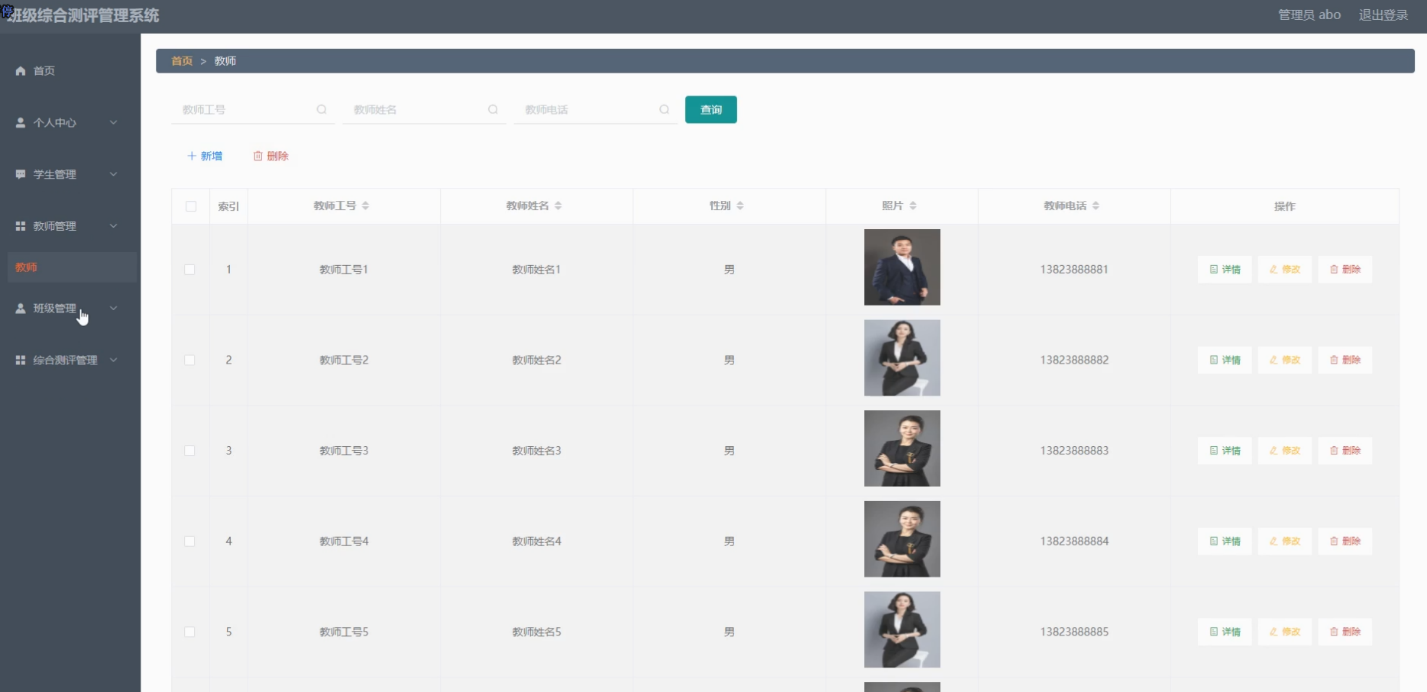Open 详情 for 教师工号5
Screen dimensions: 1427x692
1225,632
